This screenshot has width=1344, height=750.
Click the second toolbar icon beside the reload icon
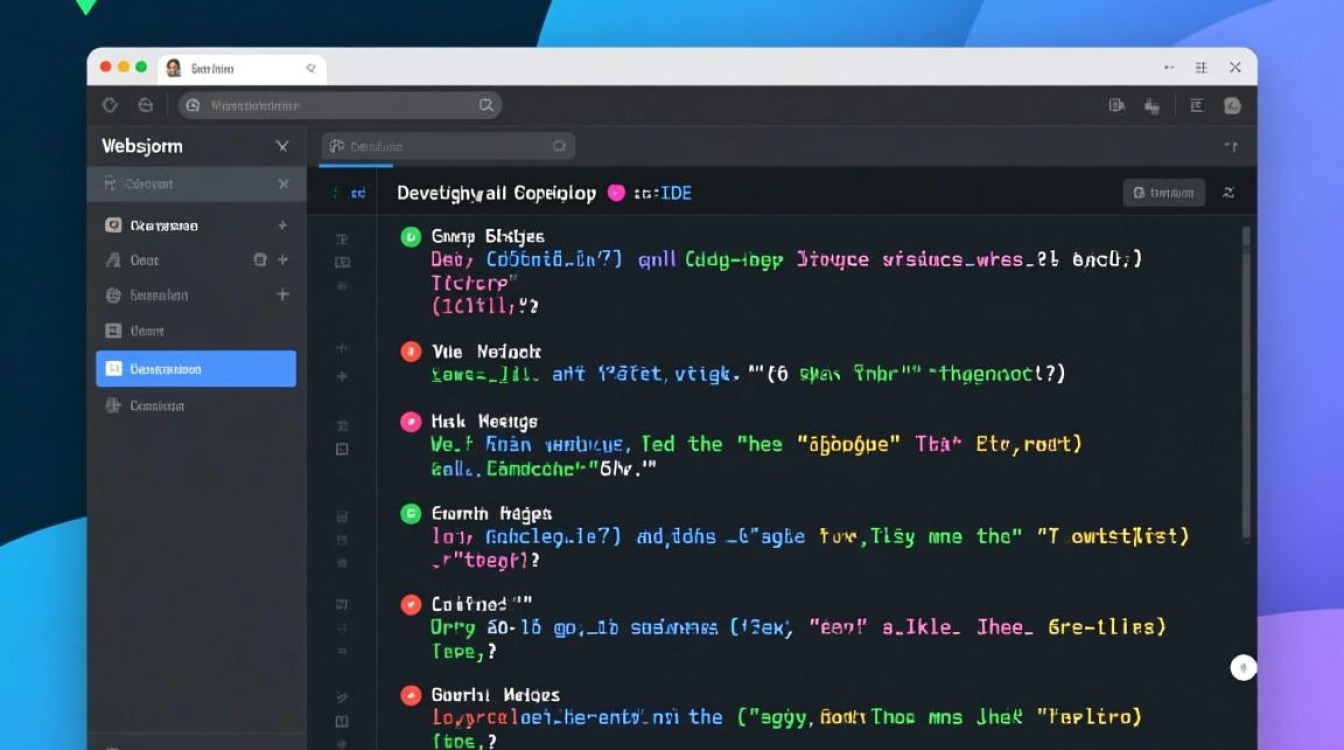click(x=145, y=105)
